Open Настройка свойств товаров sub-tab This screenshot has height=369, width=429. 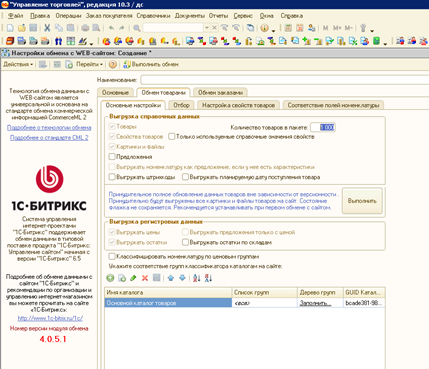click(238, 105)
